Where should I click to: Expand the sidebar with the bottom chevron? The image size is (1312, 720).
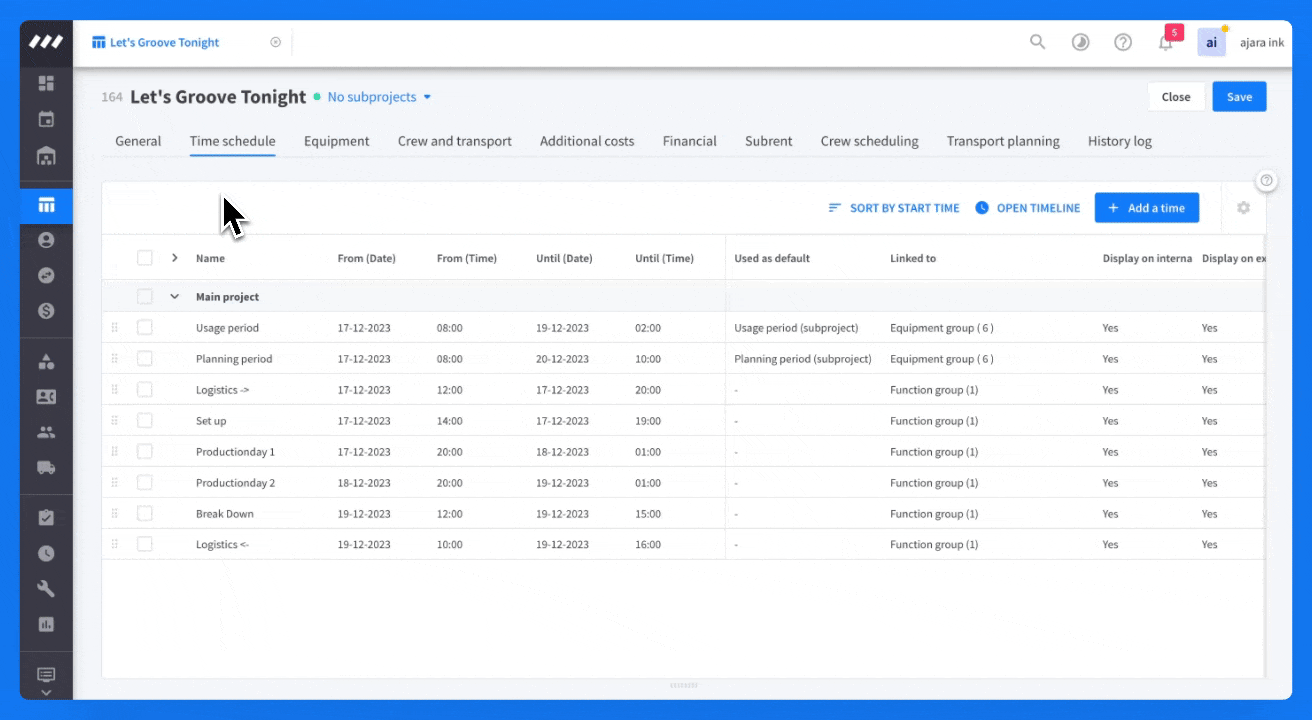[46, 692]
